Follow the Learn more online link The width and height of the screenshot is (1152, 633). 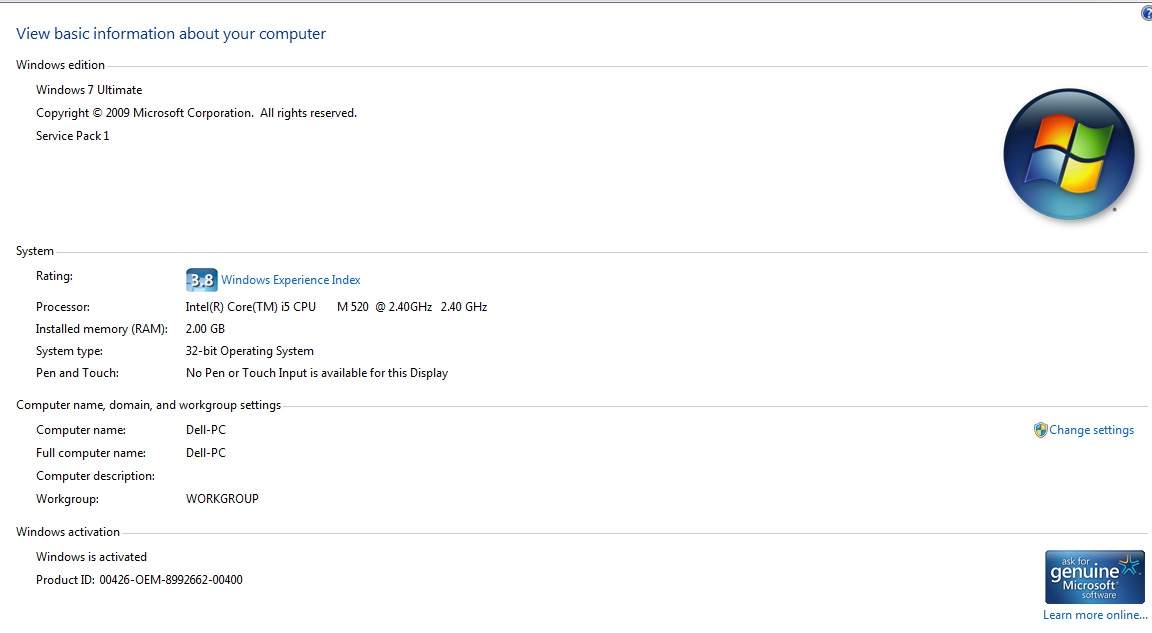(1095, 615)
